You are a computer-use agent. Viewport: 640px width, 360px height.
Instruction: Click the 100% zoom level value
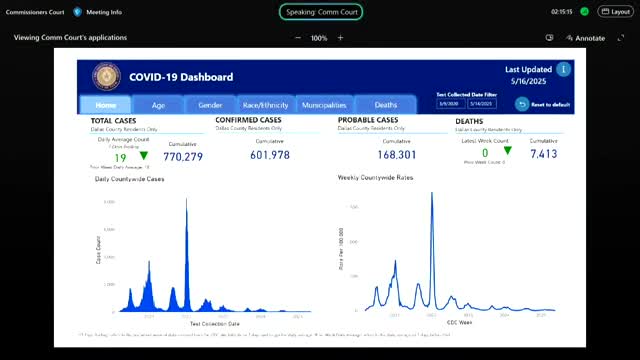coord(319,38)
